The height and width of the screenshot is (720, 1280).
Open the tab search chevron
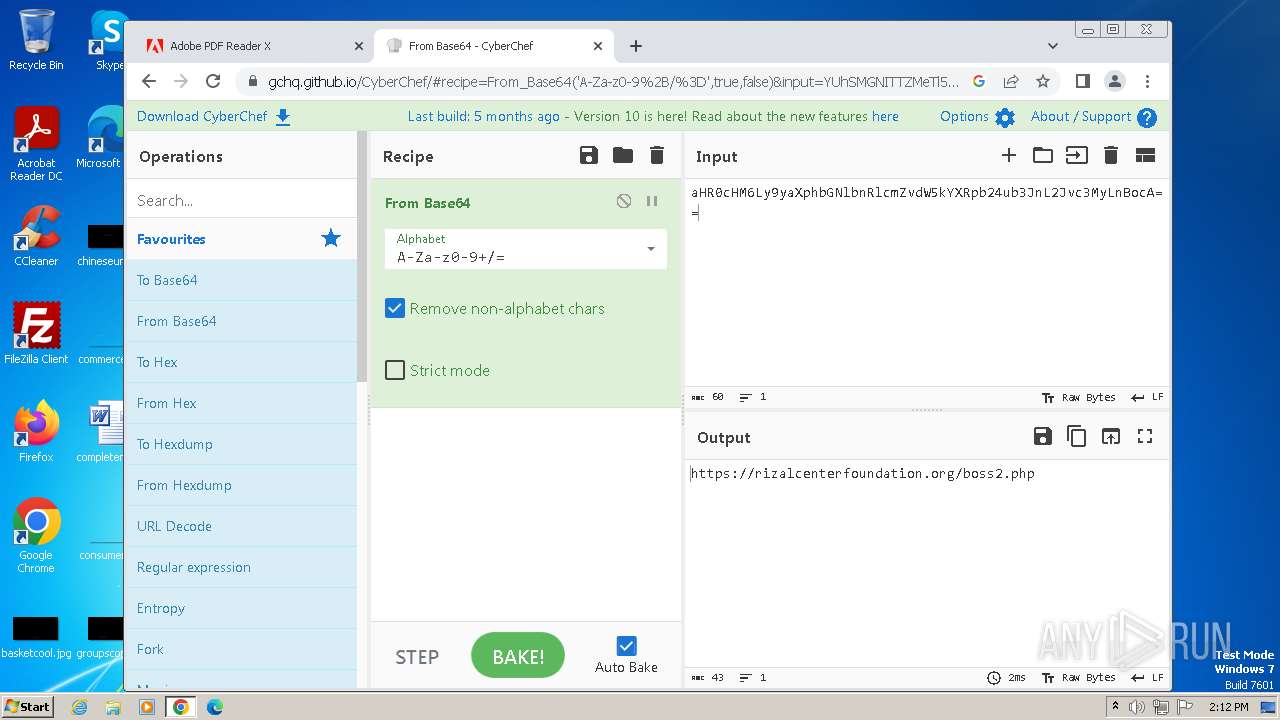[x=1052, y=45]
